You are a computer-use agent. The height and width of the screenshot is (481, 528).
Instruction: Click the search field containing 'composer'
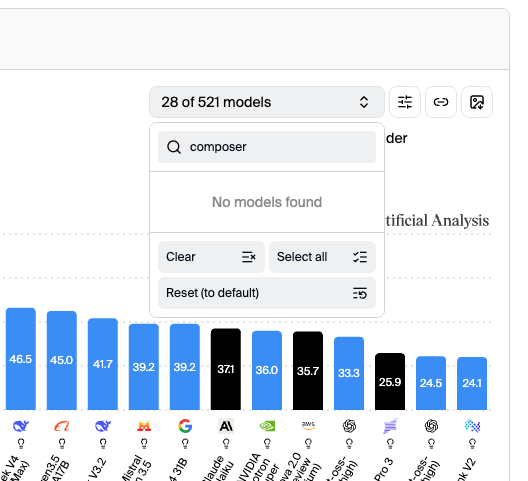(267, 147)
